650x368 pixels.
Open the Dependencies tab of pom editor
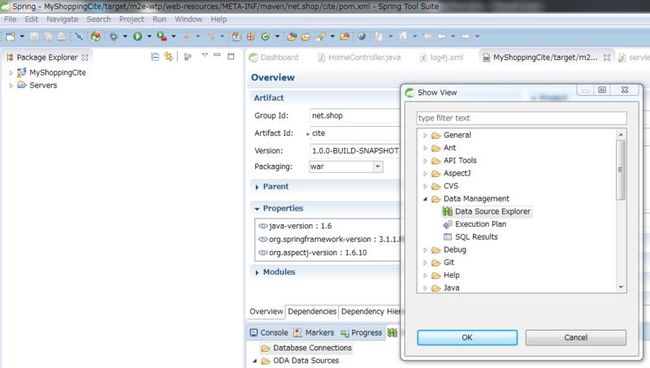pos(312,311)
